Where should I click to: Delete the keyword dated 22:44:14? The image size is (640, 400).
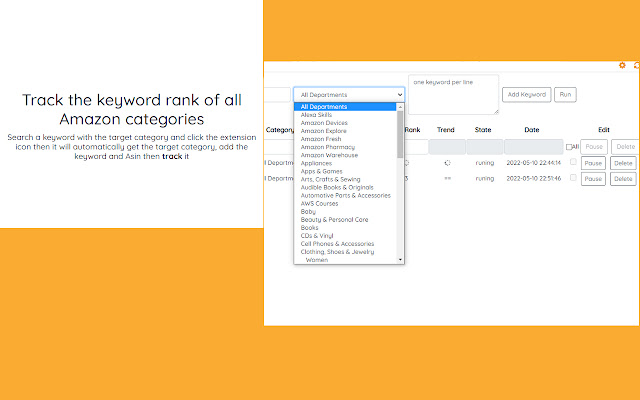tap(623, 163)
